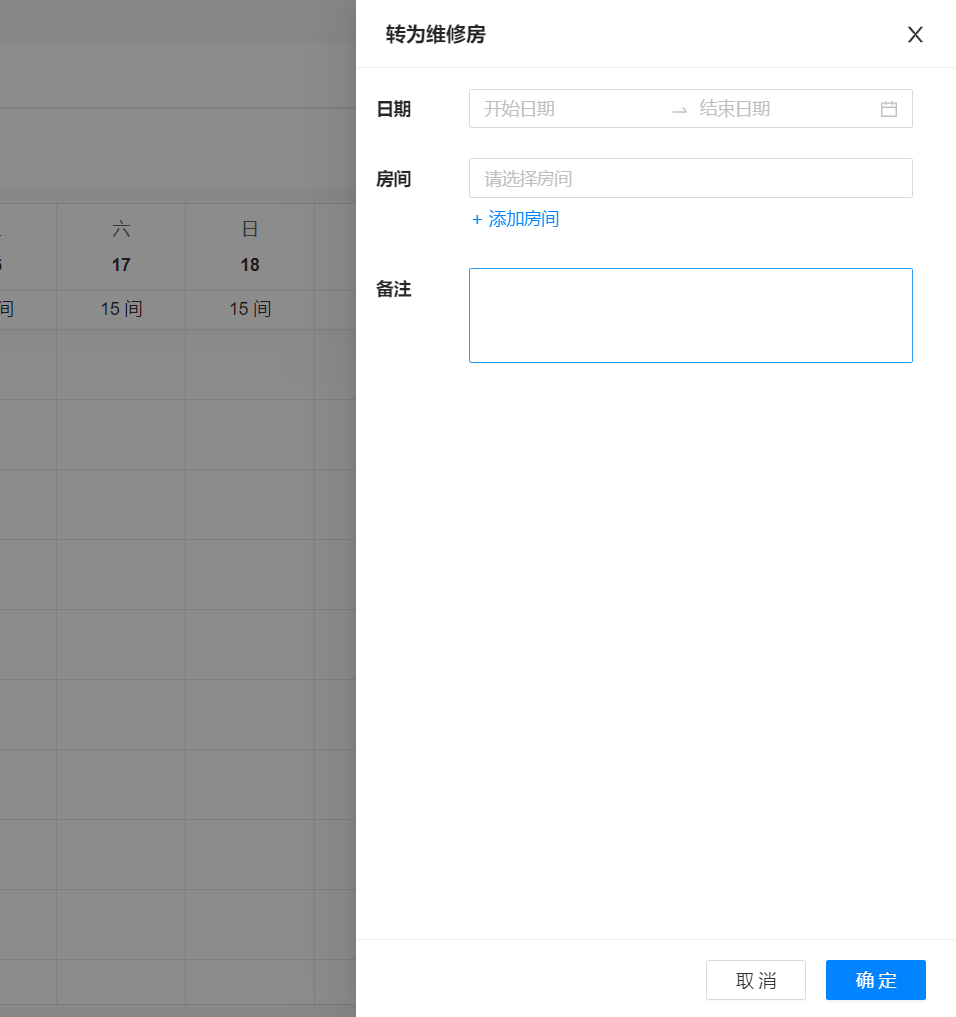
Task: Click the 开始日期 start date input
Action: coord(565,109)
